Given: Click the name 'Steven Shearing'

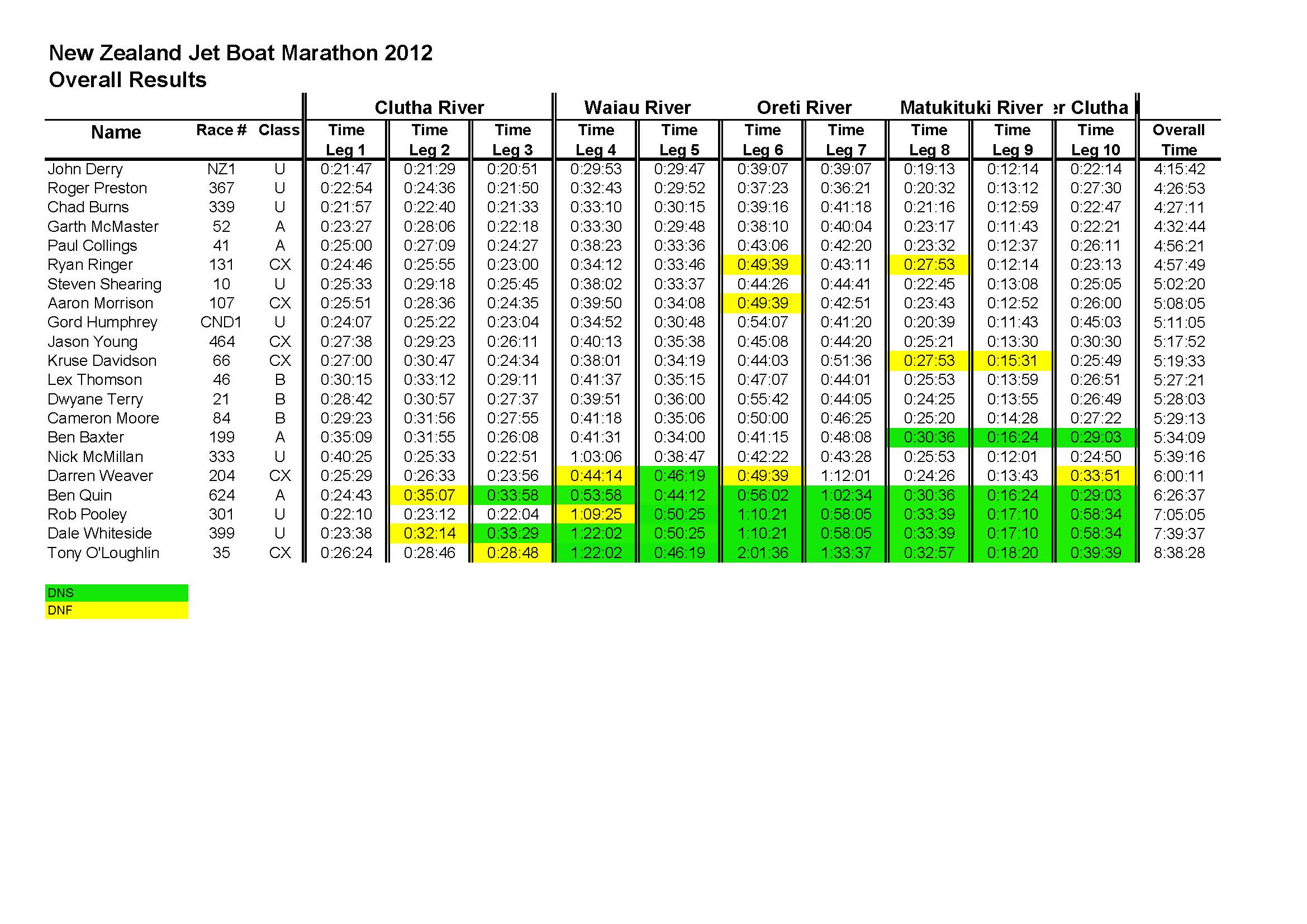Looking at the screenshot, I should [104, 284].
